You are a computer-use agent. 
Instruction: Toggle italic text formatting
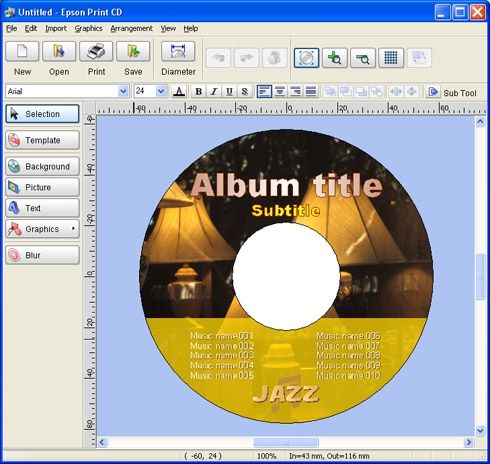(x=214, y=91)
